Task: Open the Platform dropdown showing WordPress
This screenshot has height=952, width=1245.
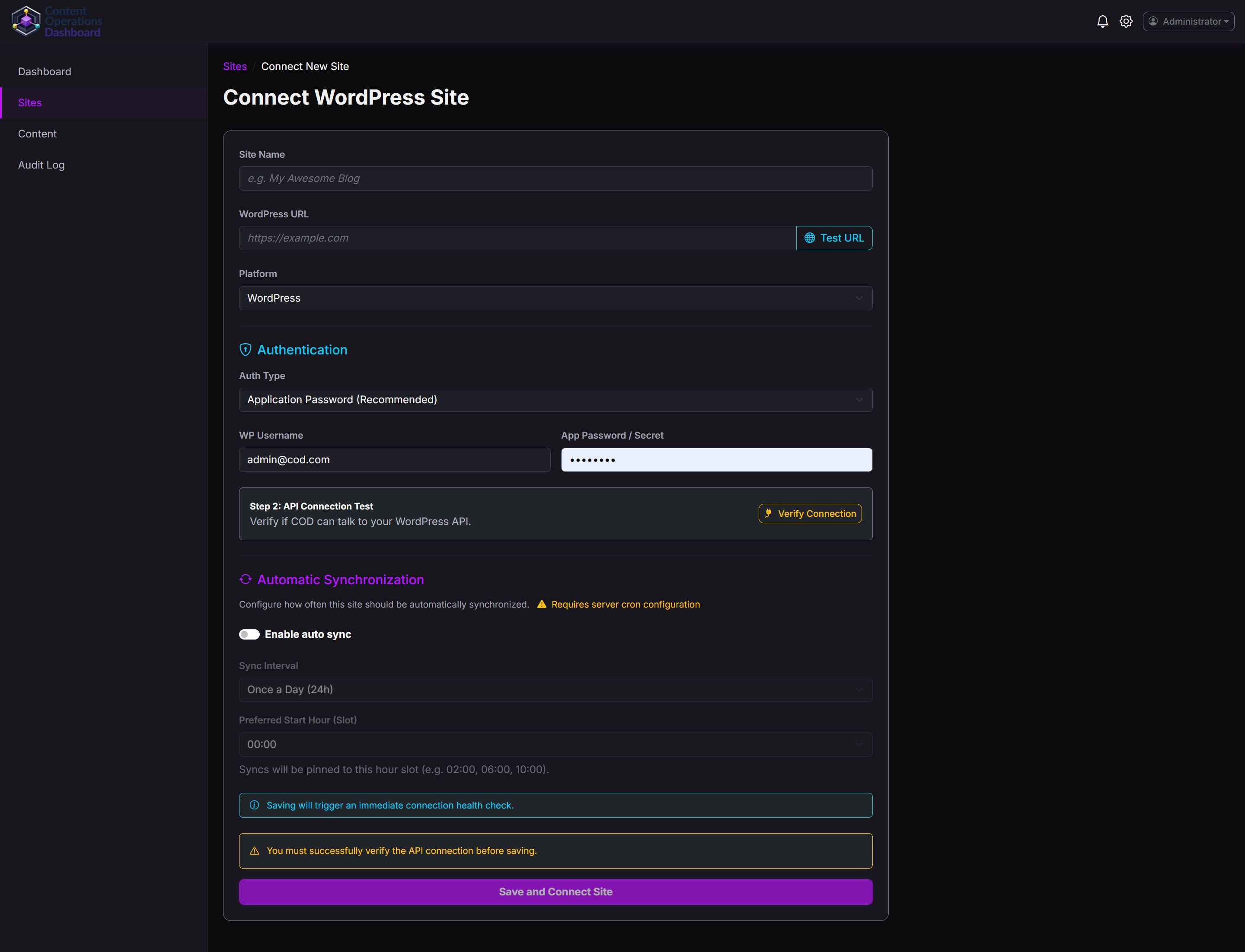Action: pos(555,298)
